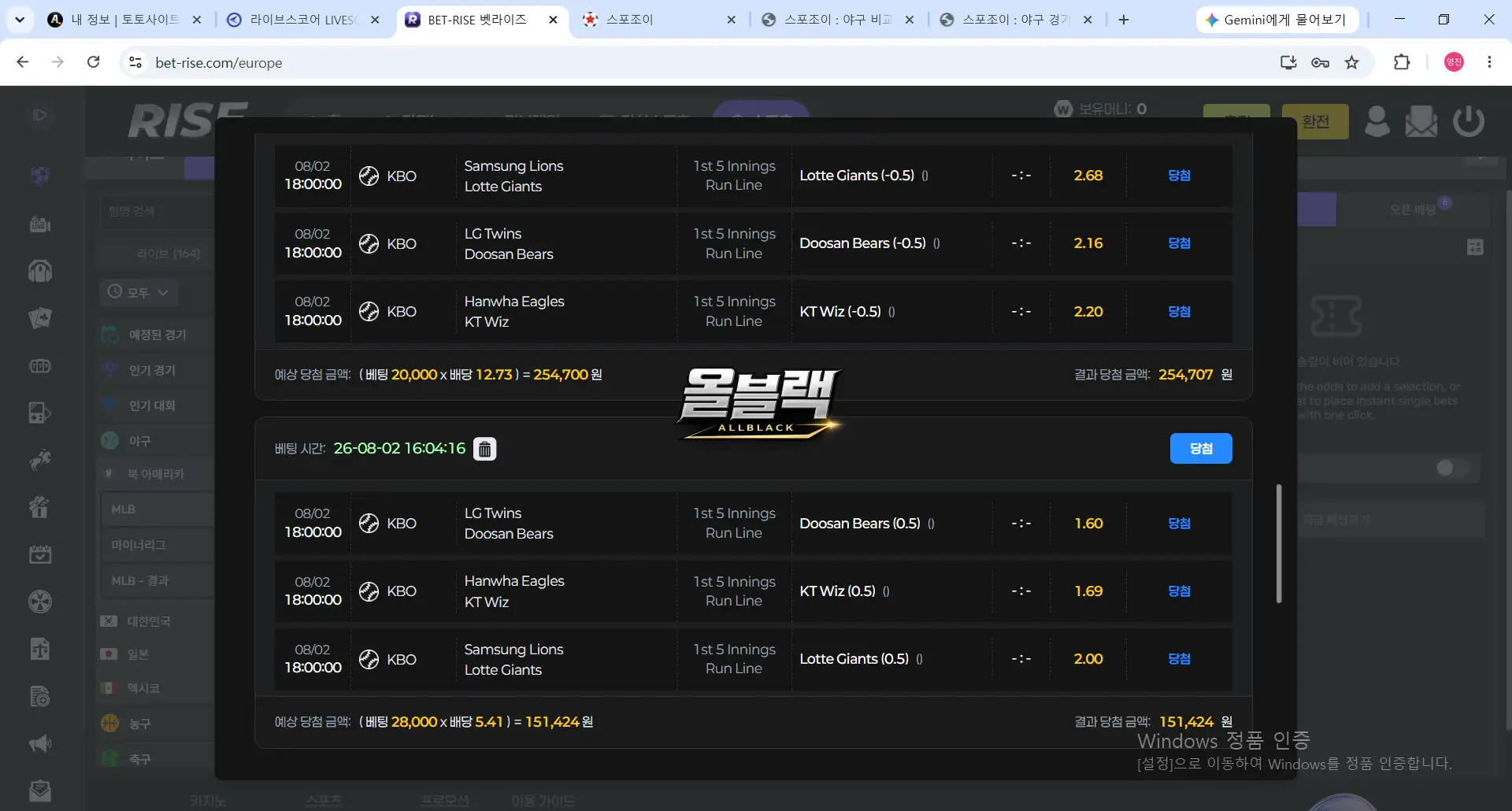
Task: Click 당첨 in the KT Wiz (0.5) row
Action: coord(1179,591)
